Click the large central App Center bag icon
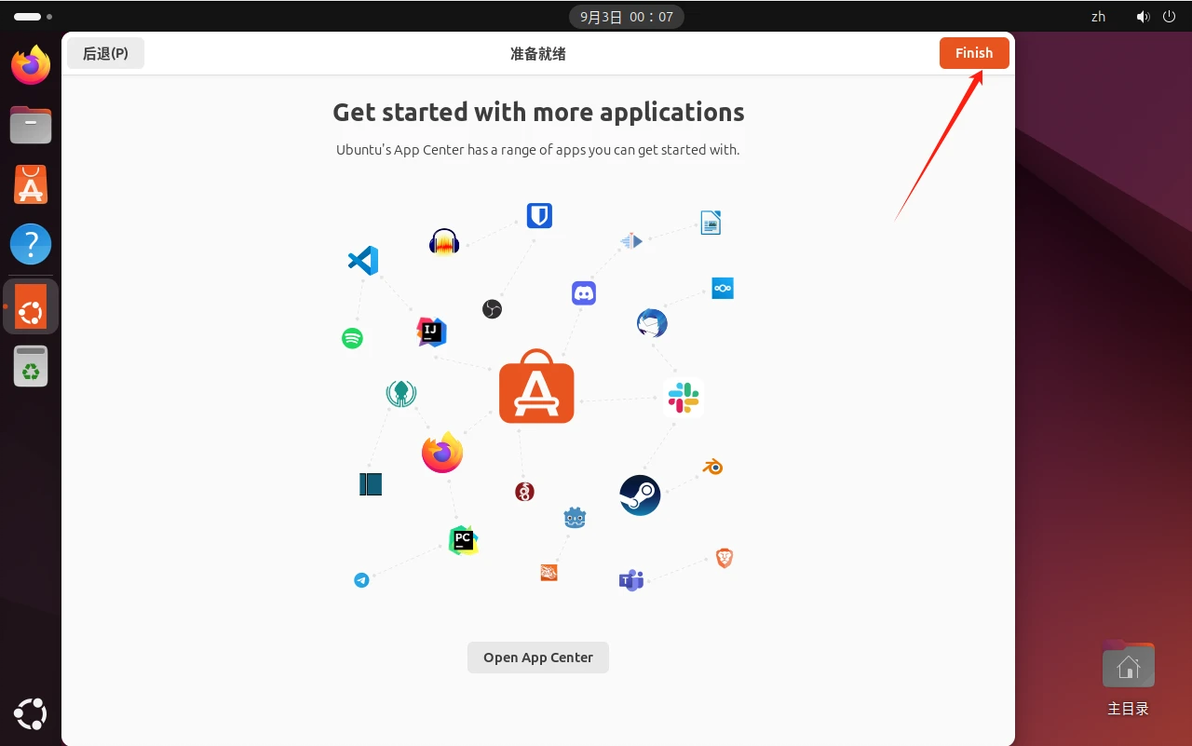The height and width of the screenshot is (746, 1192). (537, 386)
